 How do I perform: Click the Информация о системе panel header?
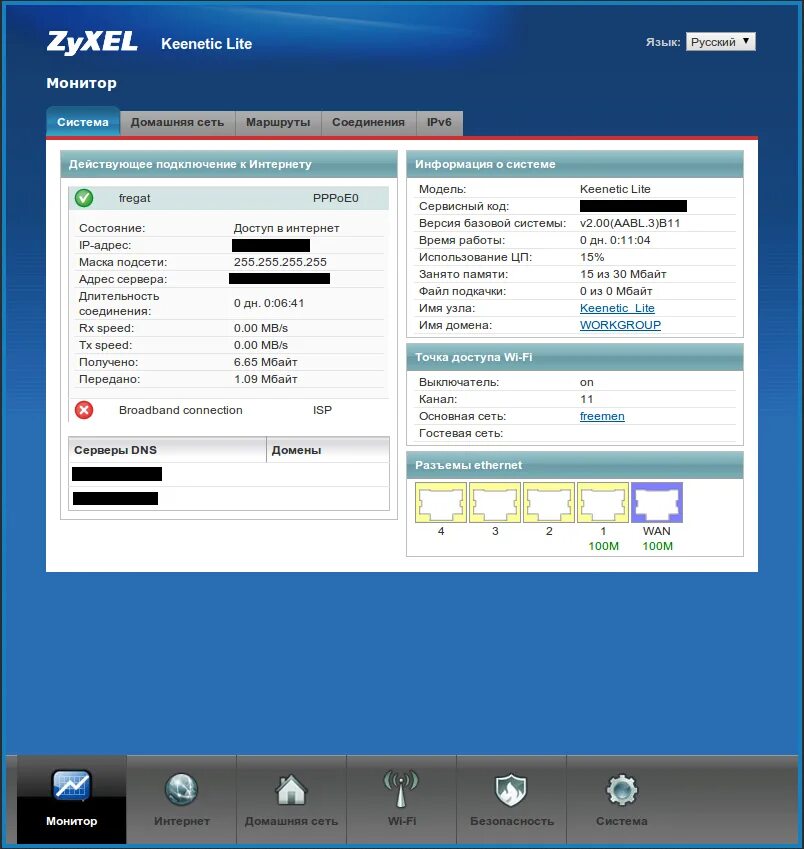click(575, 164)
